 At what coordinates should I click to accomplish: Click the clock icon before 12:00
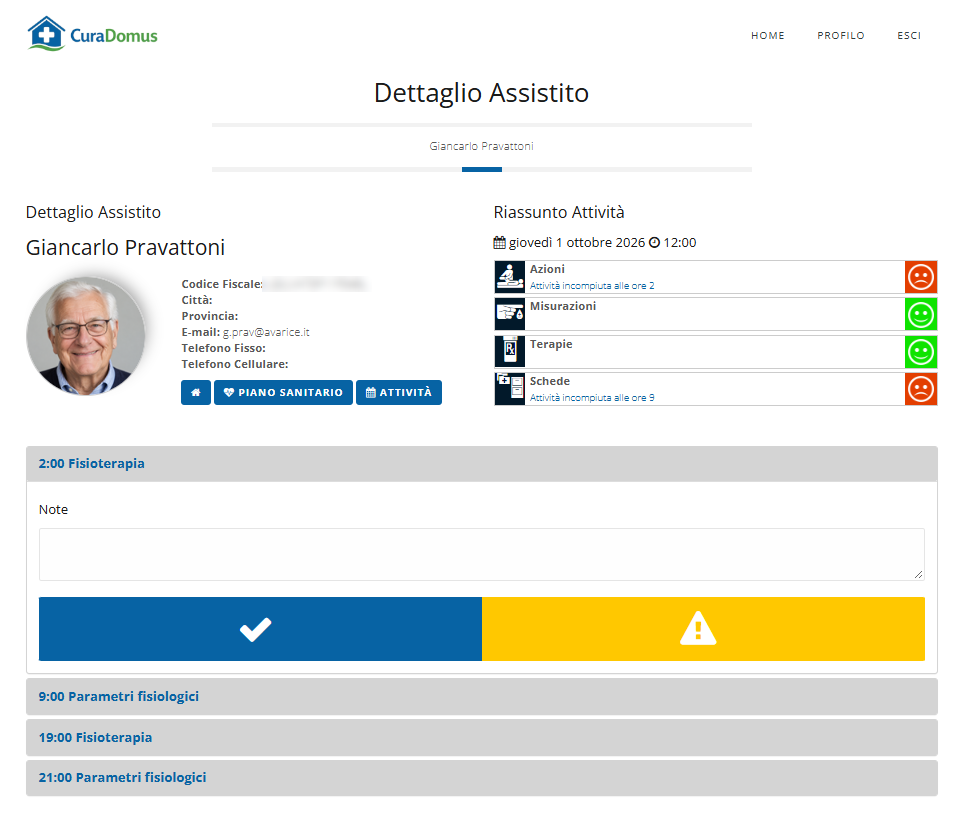coord(655,243)
